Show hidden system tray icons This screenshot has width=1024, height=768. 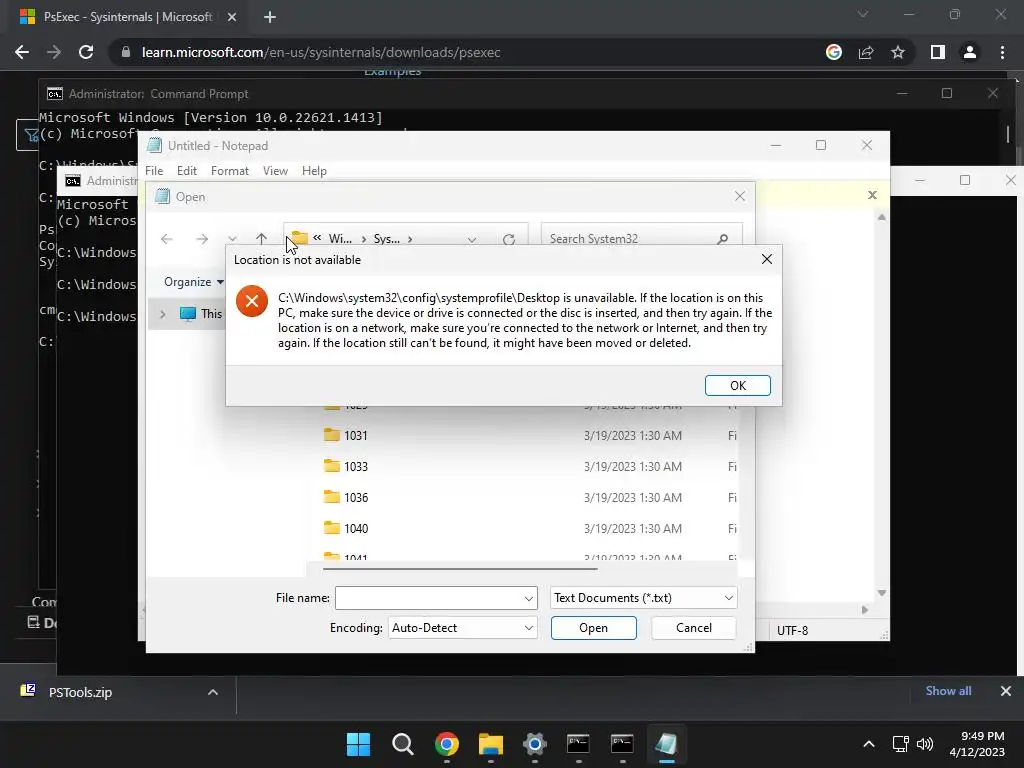point(869,744)
